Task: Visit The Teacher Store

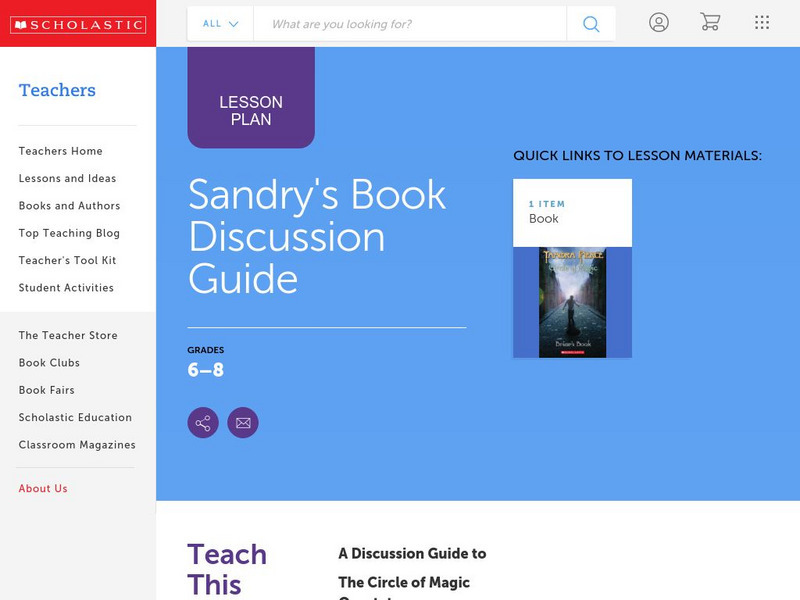Action: coord(67,335)
